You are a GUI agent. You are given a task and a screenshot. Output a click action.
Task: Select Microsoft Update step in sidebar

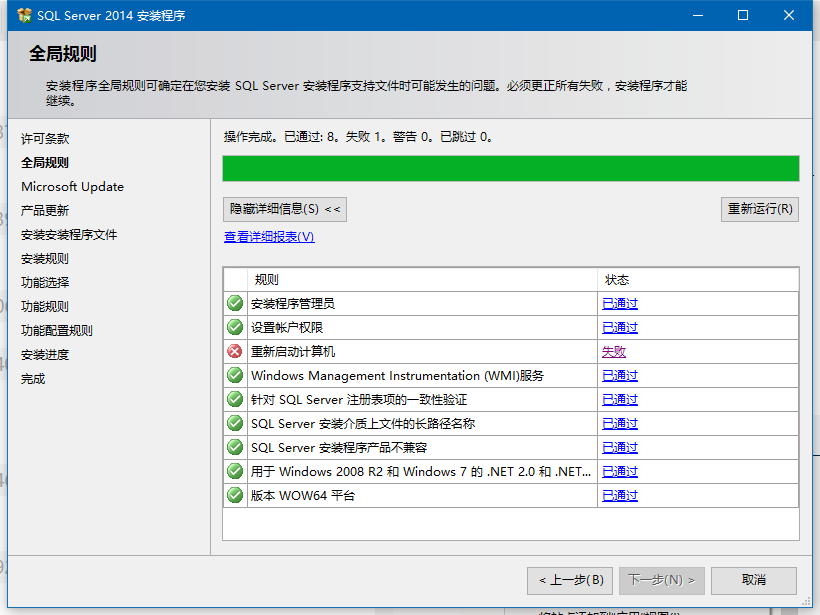coord(72,187)
